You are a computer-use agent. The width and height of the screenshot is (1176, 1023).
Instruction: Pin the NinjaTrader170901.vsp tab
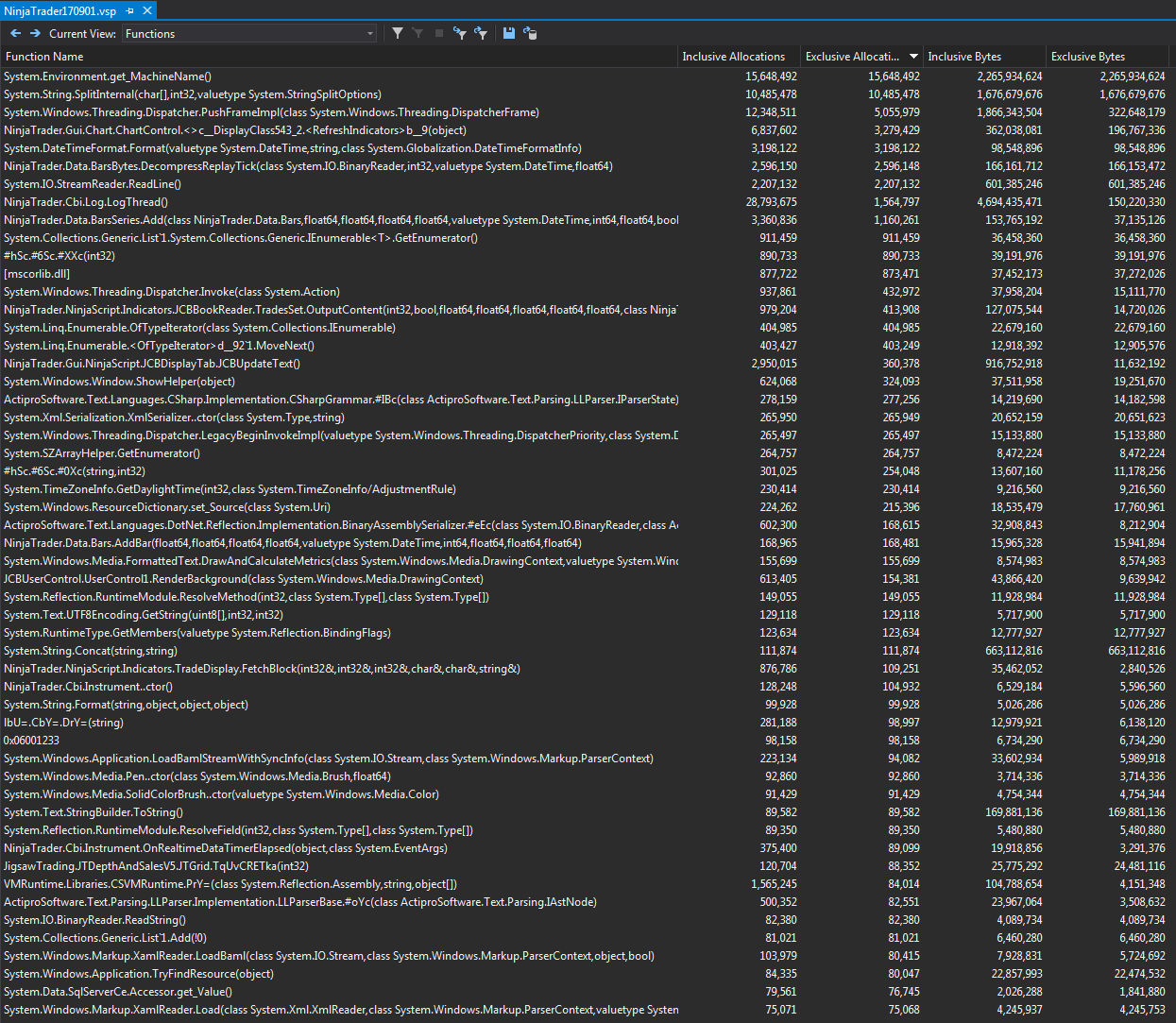pos(130,10)
